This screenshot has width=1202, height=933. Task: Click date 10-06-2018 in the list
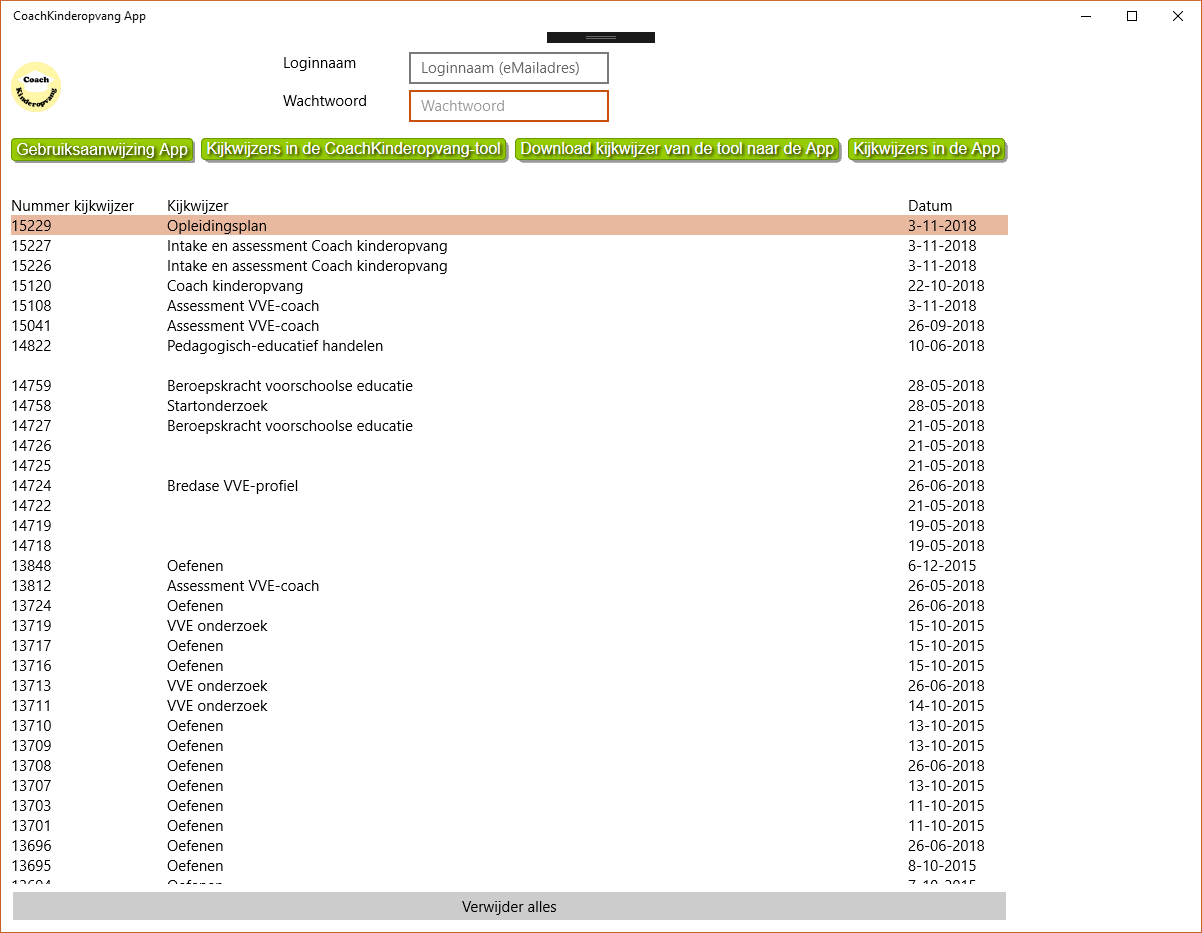[946, 346]
